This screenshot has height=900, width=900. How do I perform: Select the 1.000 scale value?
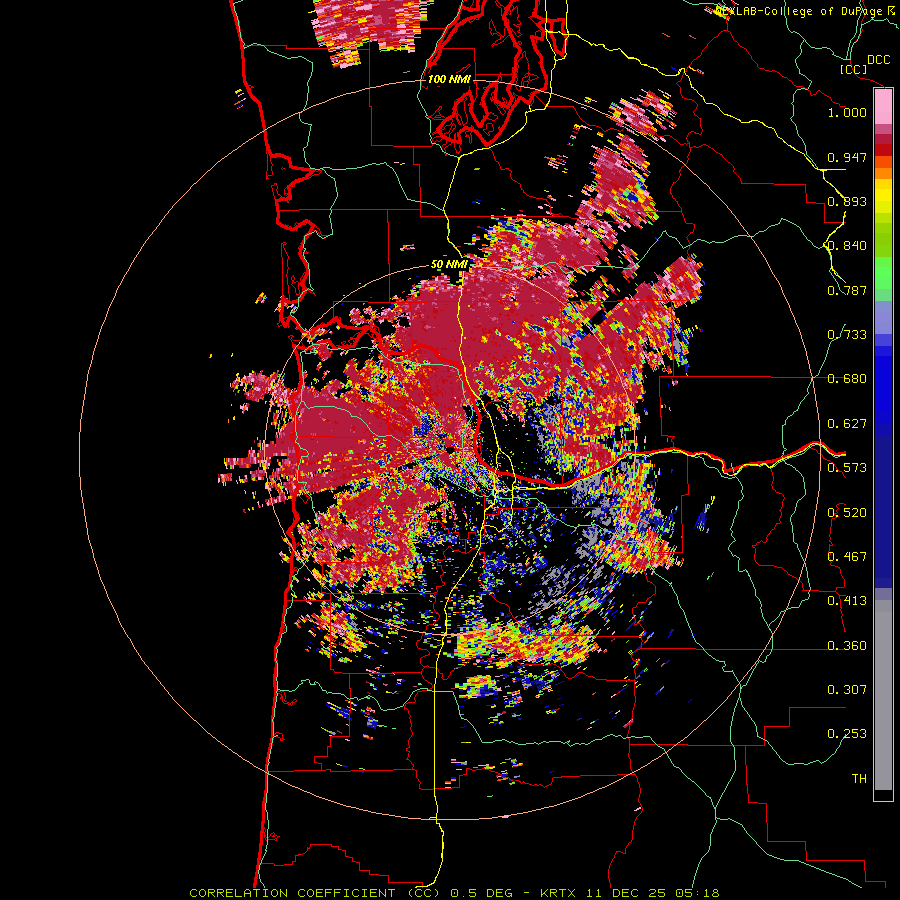[x=847, y=112]
